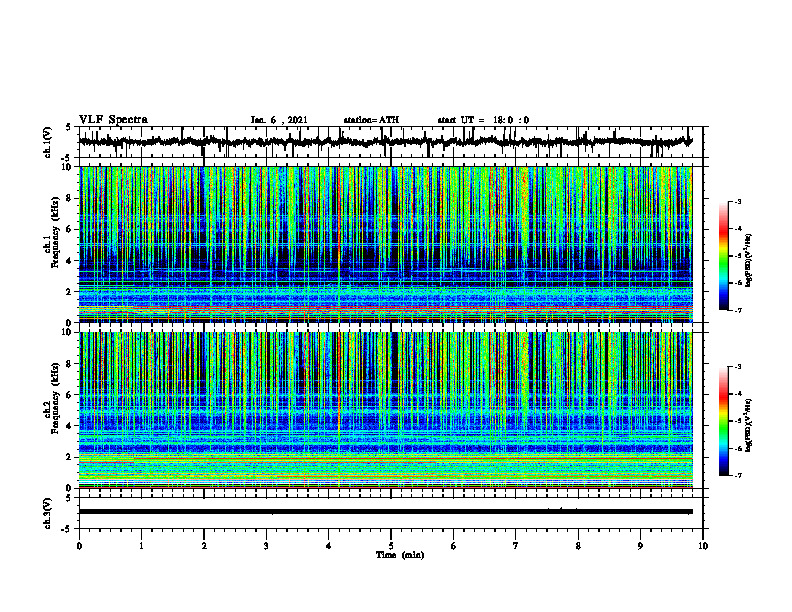Click inside the ch.2 frequency spectrogram

(385, 410)
